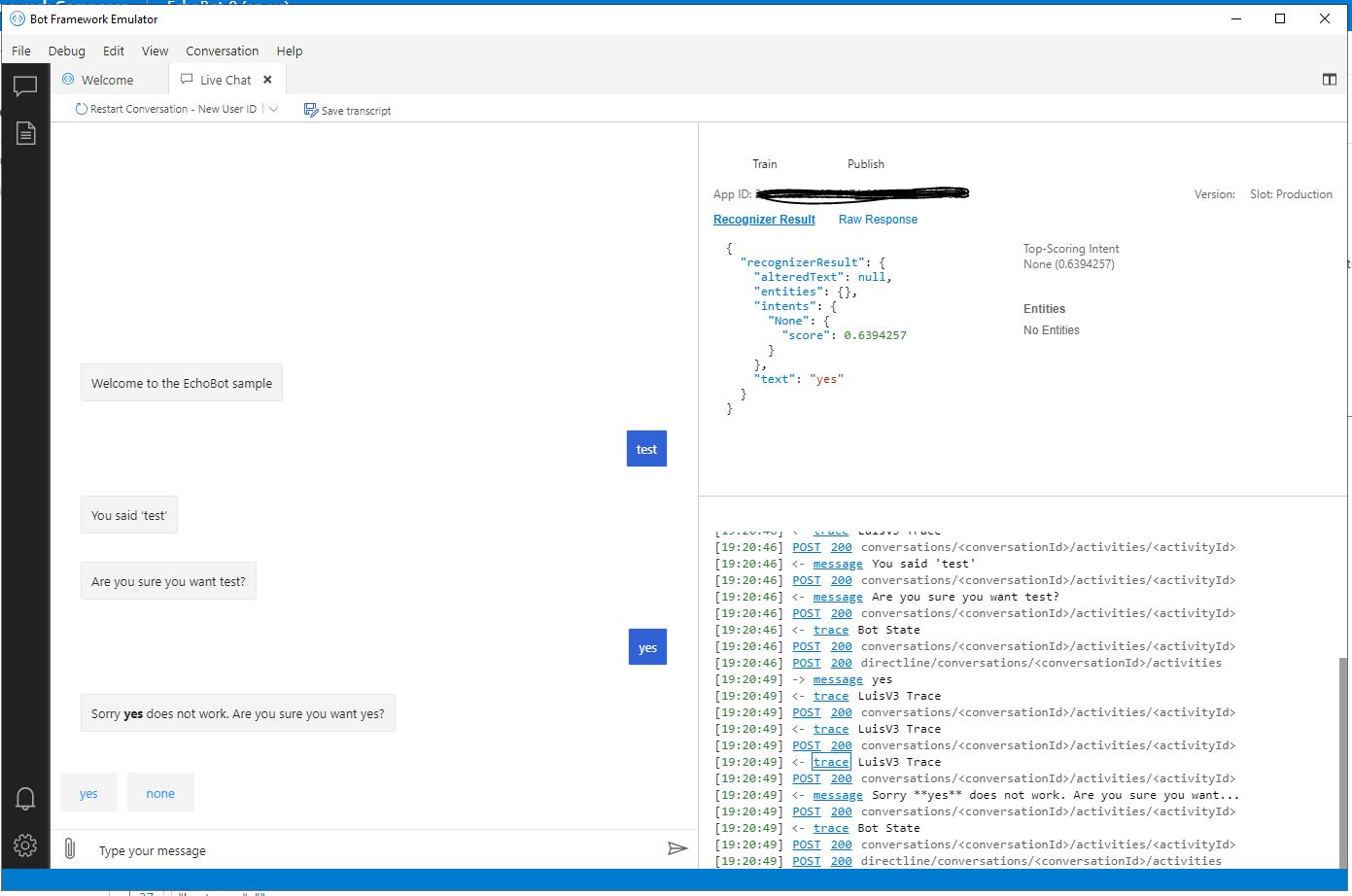The width and height of the screenshot is (1352, 896).
Task: Send a message with the send arrow icon
Action: (678, 847)
